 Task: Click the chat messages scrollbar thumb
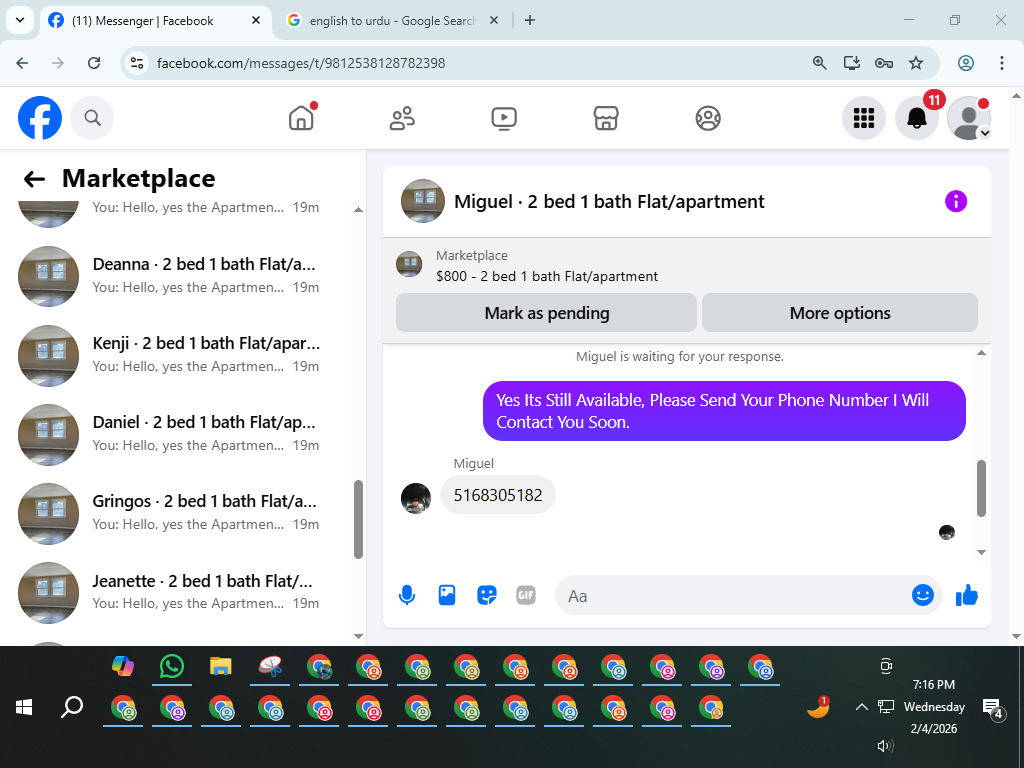click(981, 488)
